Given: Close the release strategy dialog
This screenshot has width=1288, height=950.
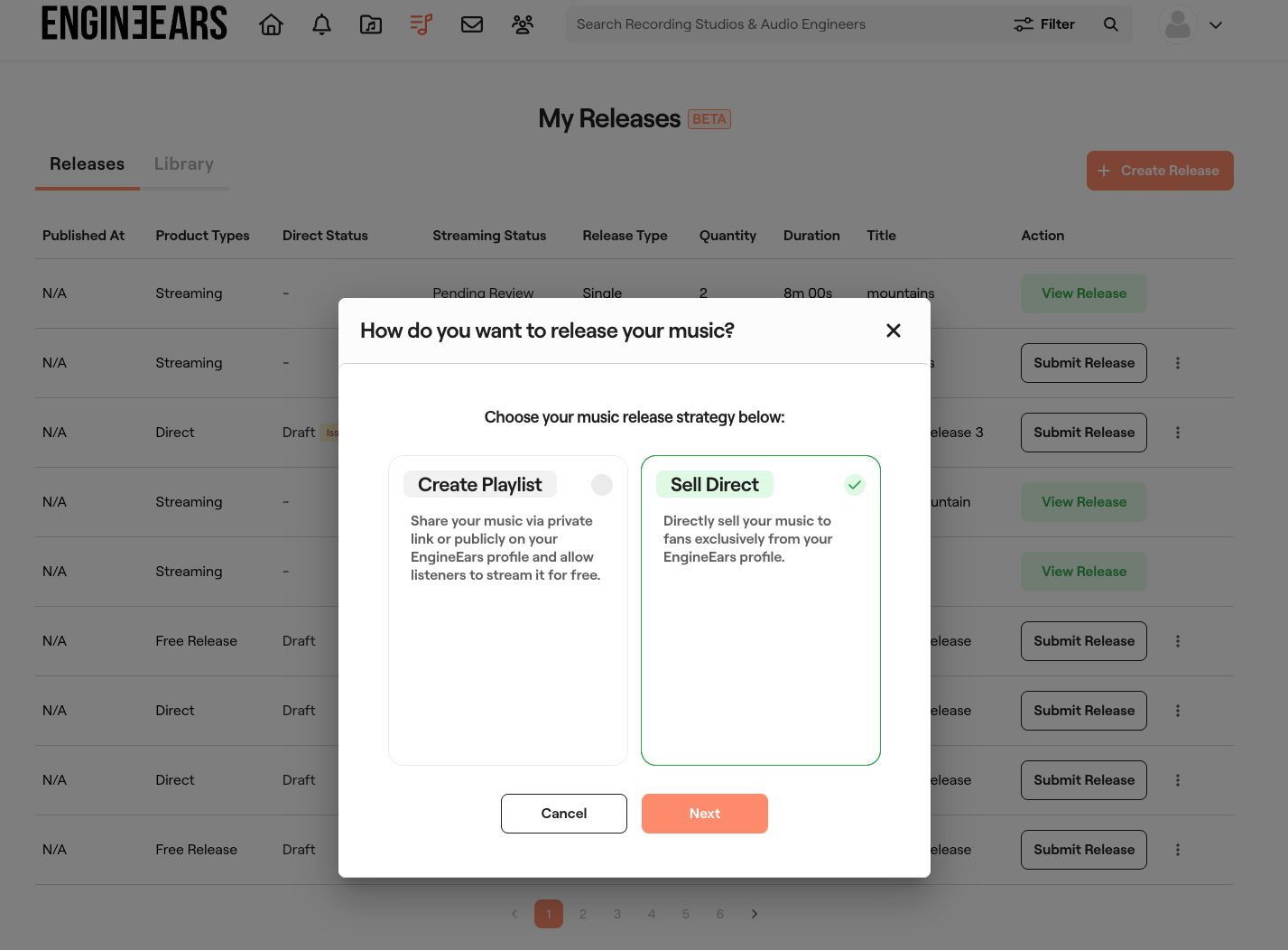Looking at the screenshot, I should point(894,331).
